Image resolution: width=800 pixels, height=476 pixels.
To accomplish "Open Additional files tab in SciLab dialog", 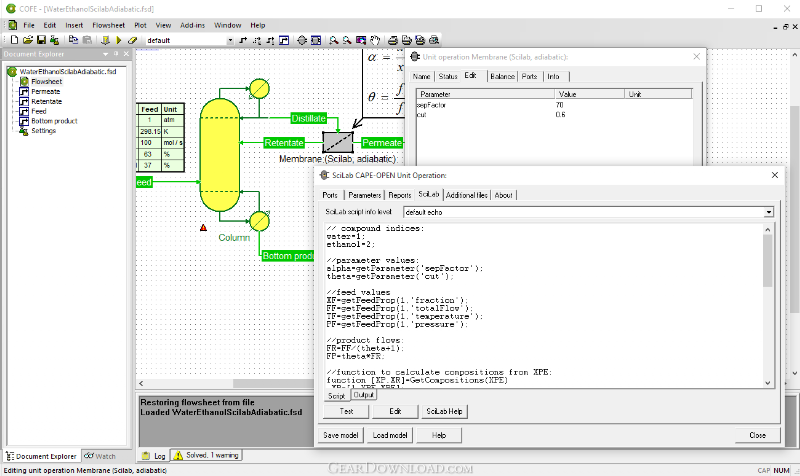I will [x=467, y=195].
